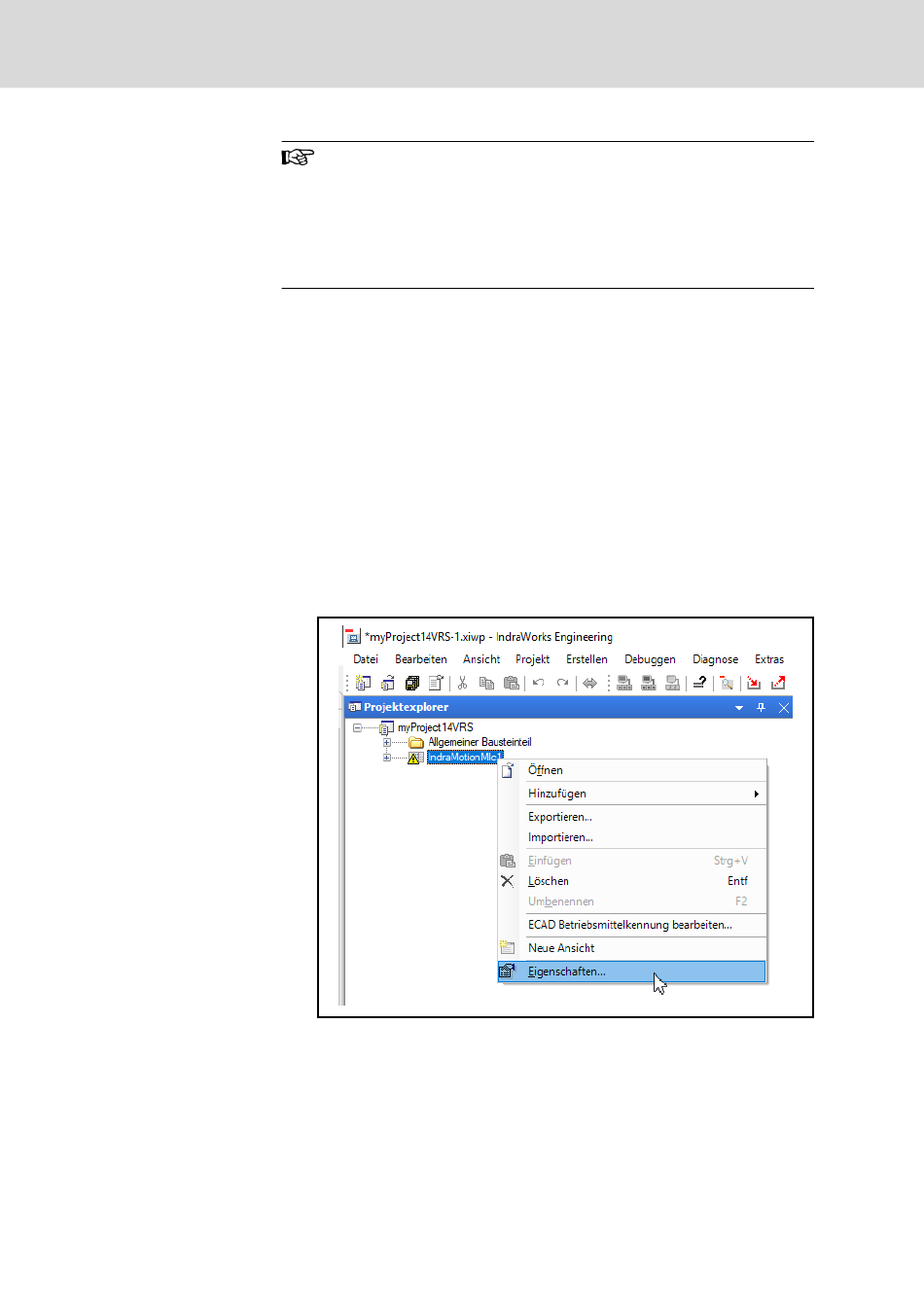The image size is (924, 1307).
Task: Open the Extras menu
Action: pyautogui.click(x=769, y=659)
